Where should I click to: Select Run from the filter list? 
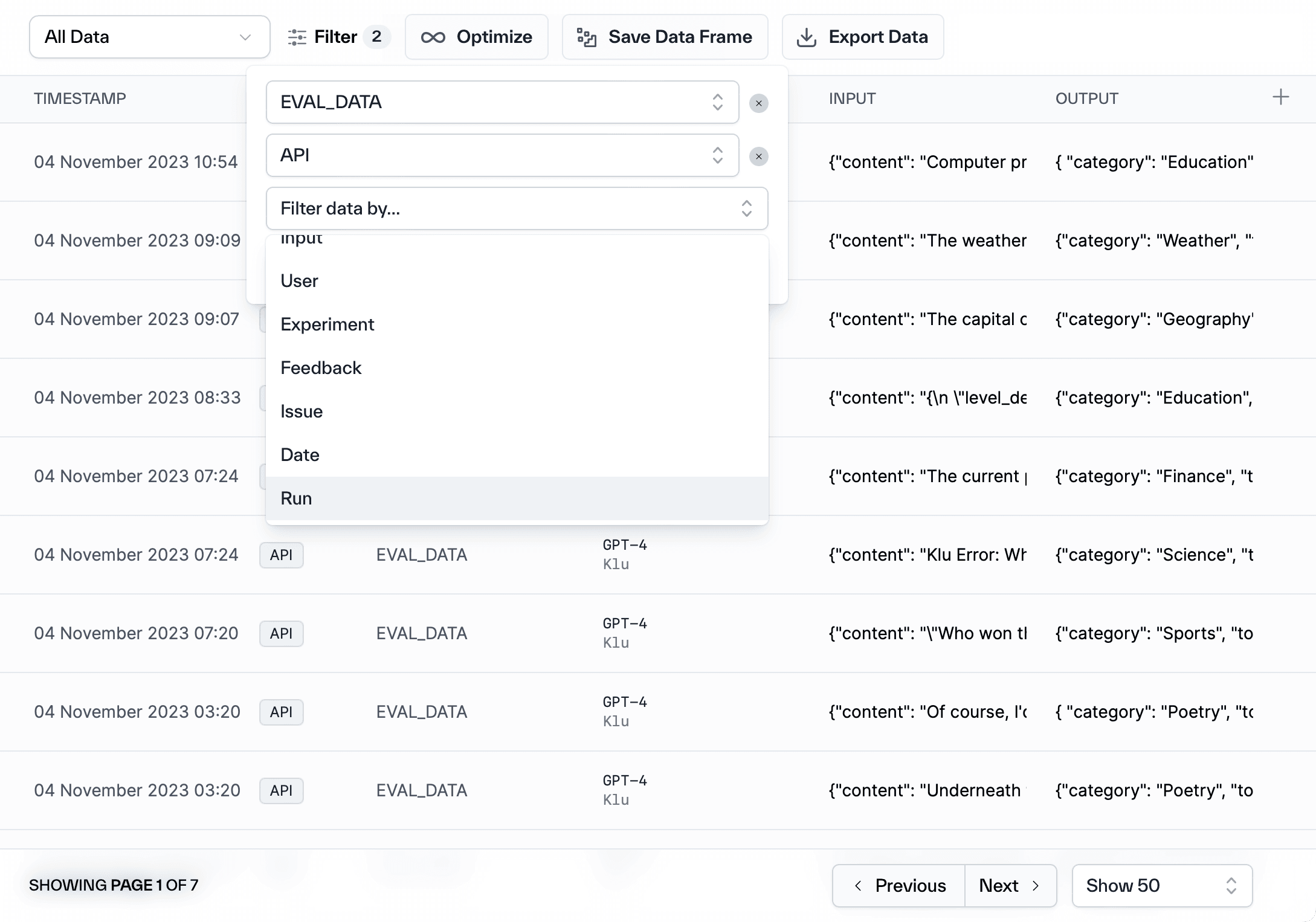(296, 498)
